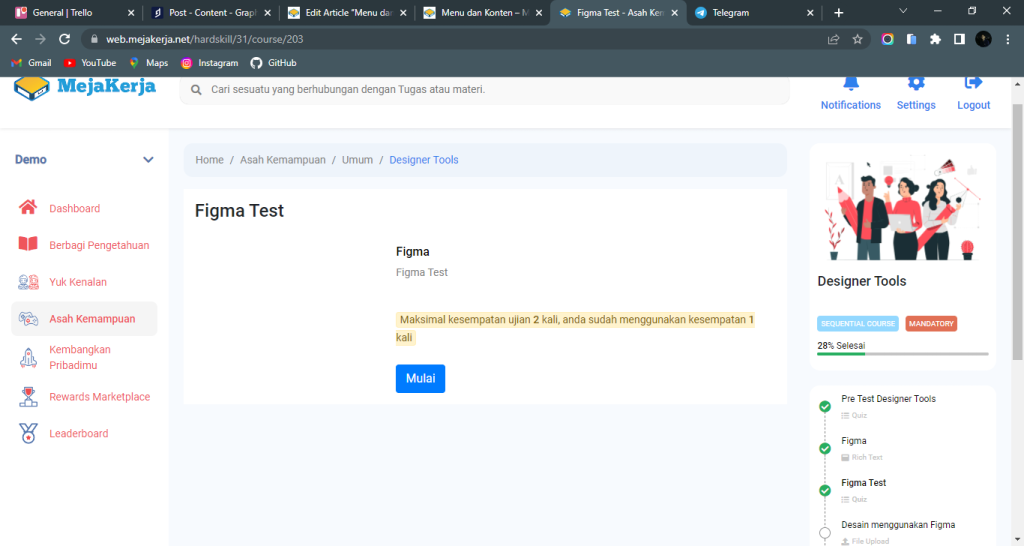Click the search magnifier icon

(x=196, y=89)
